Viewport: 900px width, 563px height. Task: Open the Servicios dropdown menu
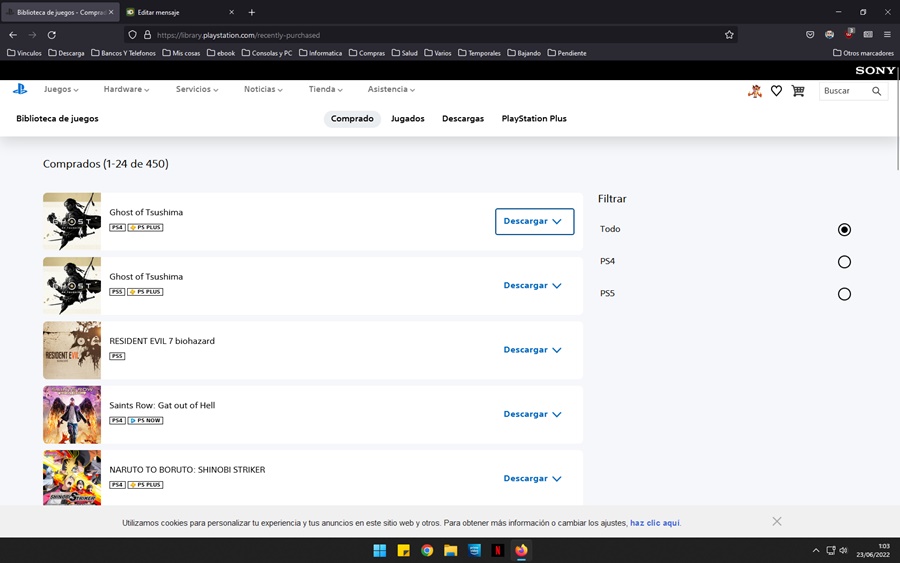(197, 90)
